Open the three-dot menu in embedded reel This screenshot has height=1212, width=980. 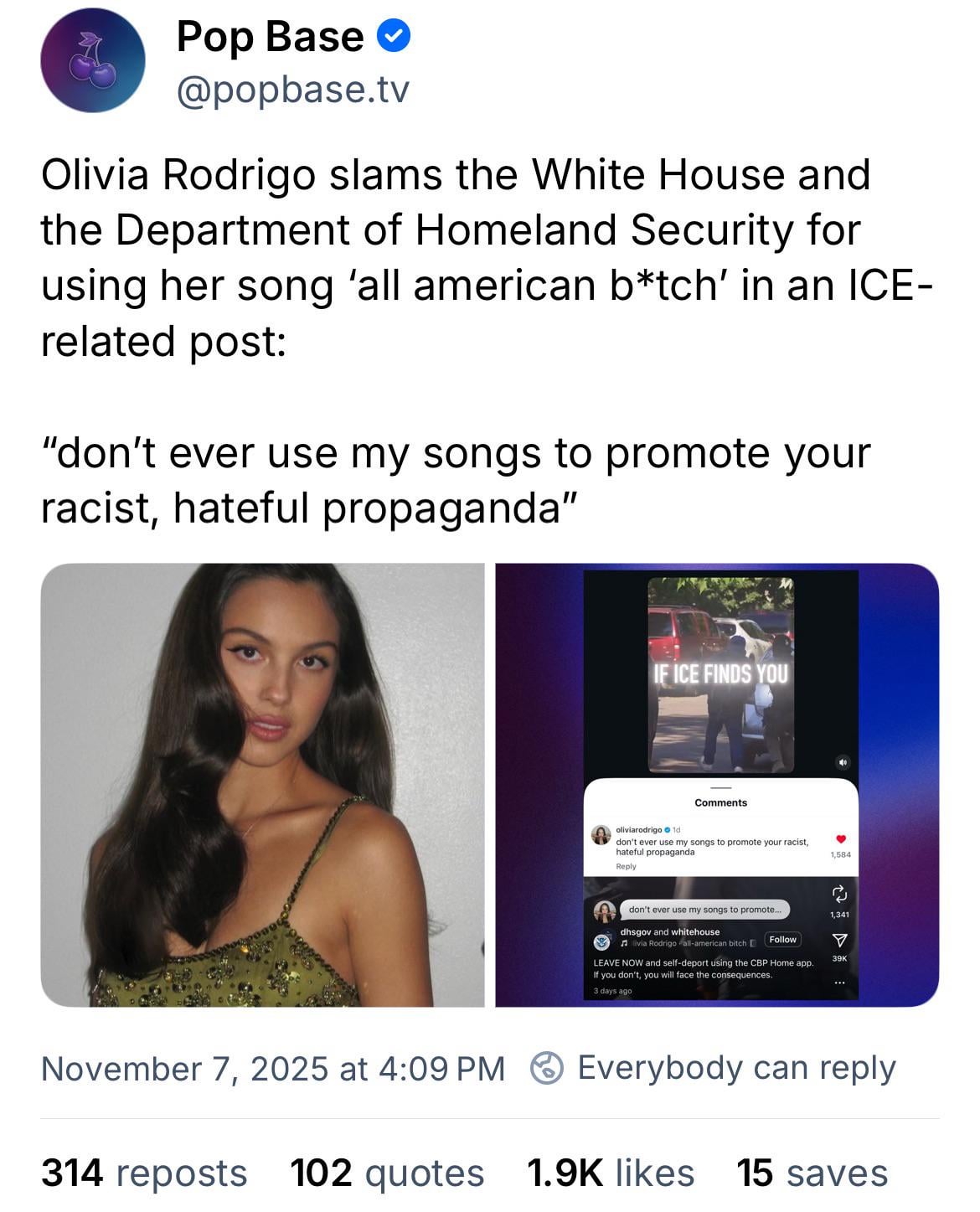tap(839, 982)
